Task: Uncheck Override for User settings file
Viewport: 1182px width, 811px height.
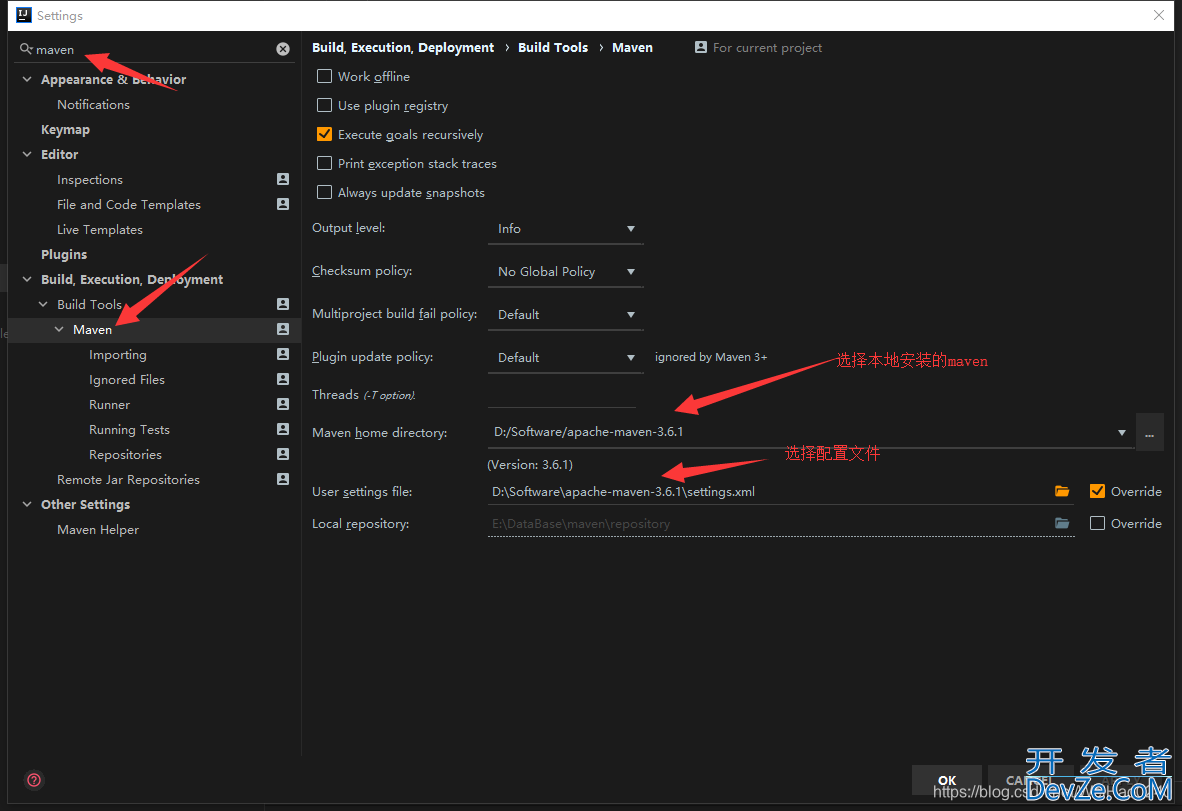Action: pos(1098,491)
